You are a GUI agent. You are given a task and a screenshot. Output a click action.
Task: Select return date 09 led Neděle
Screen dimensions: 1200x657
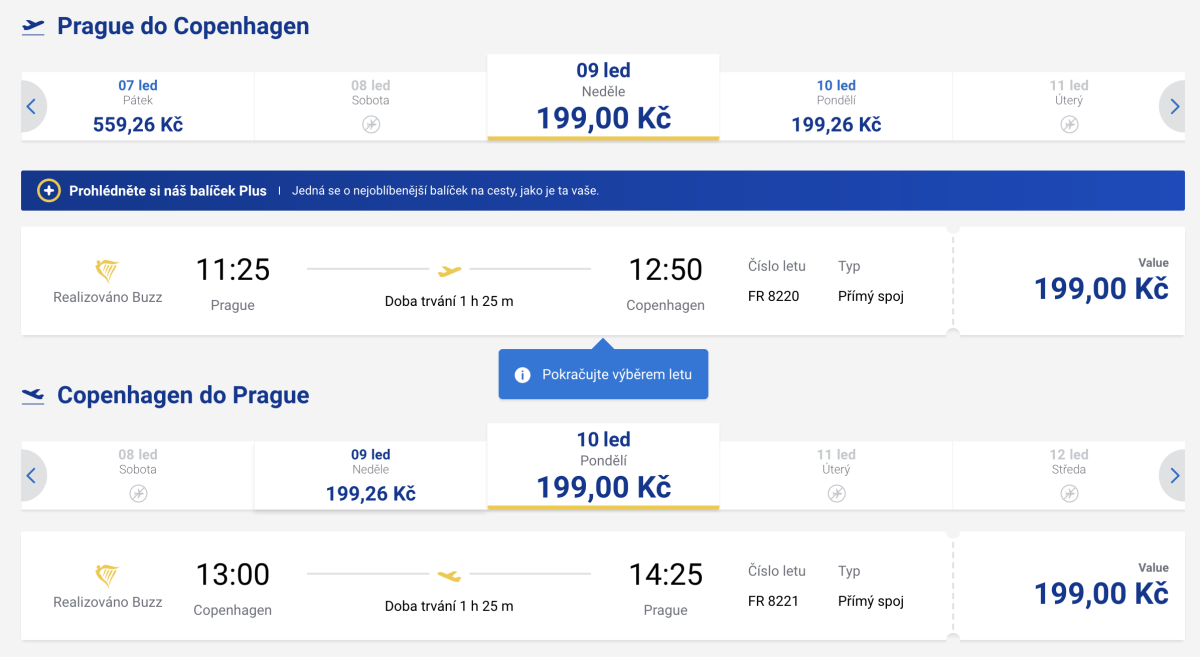[371, 475]
